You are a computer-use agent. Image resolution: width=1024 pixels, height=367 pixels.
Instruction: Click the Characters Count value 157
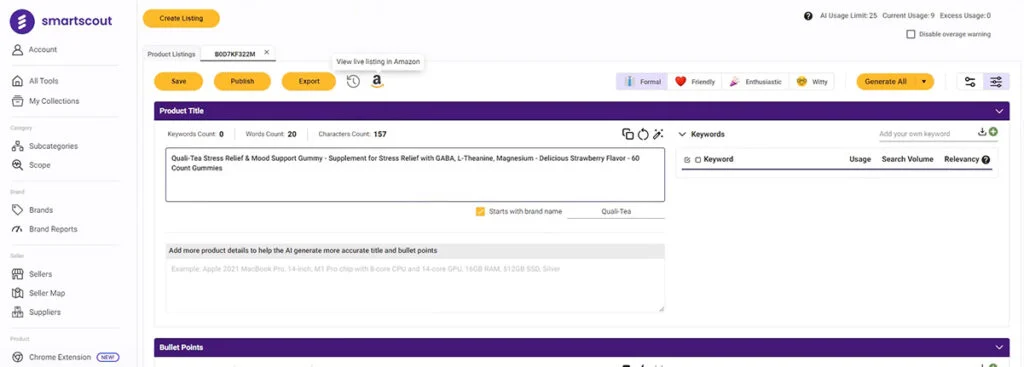pyautogui.click(x=380, y=135)
